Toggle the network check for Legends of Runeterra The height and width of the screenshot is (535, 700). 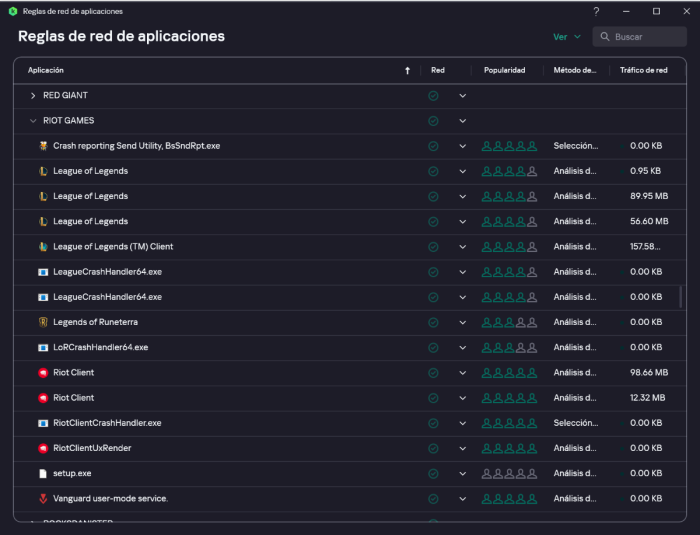coord(433,322)
